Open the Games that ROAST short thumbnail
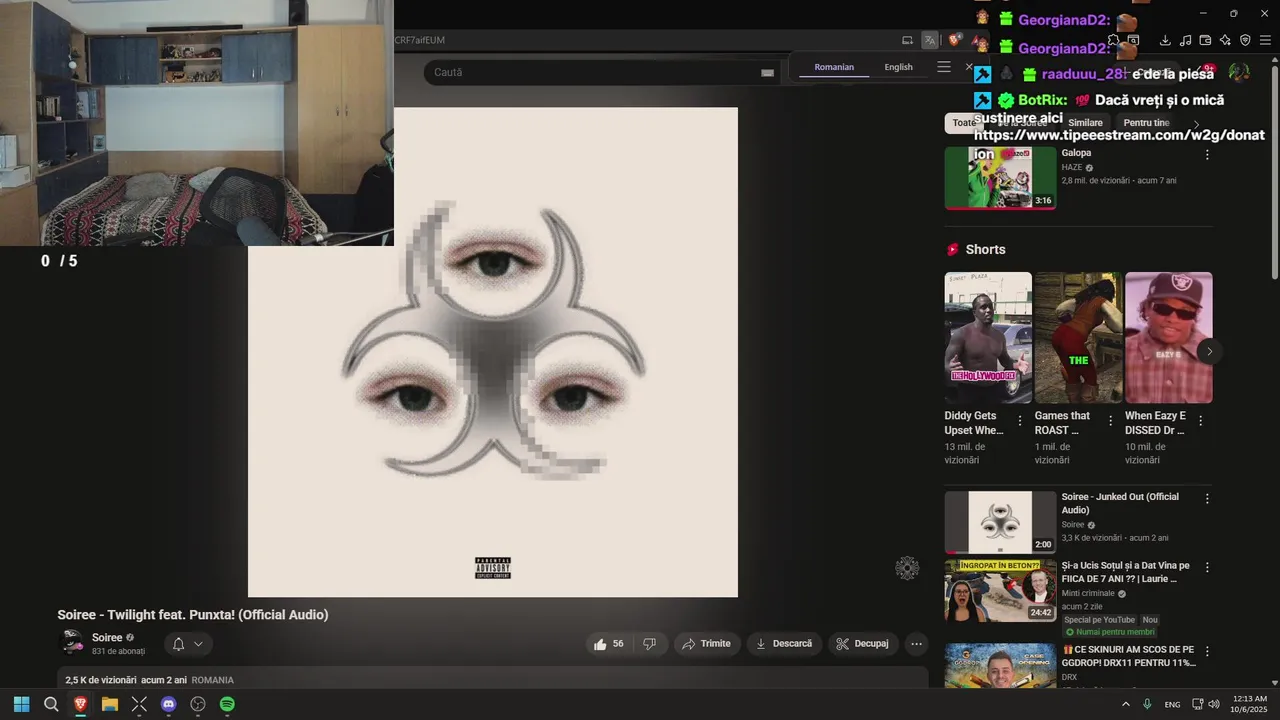Viewport: 1280px width, 720px height. [x=1078, y=338]
